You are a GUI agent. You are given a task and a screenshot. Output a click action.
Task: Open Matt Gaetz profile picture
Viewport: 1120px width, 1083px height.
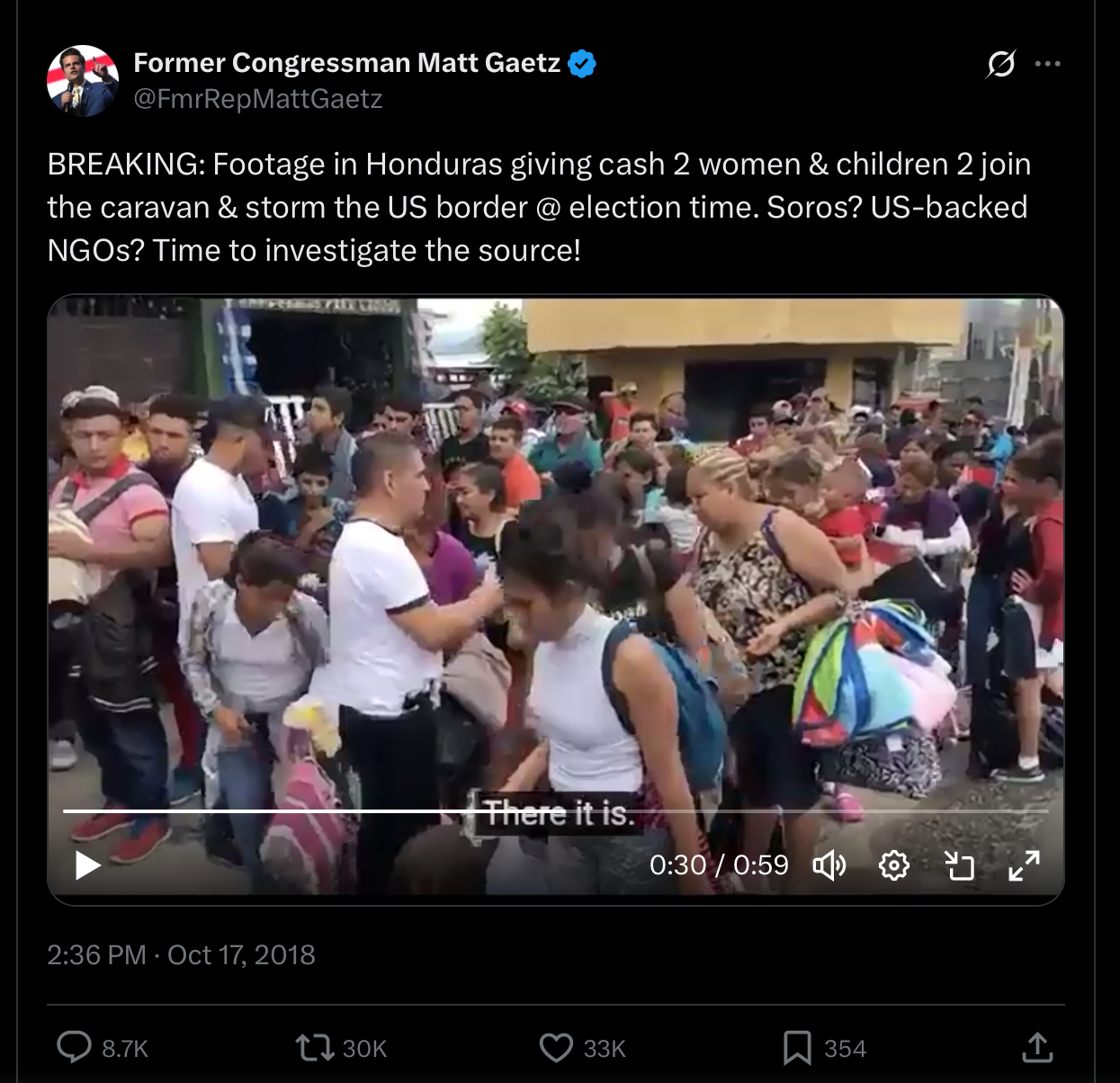point(83,81)
